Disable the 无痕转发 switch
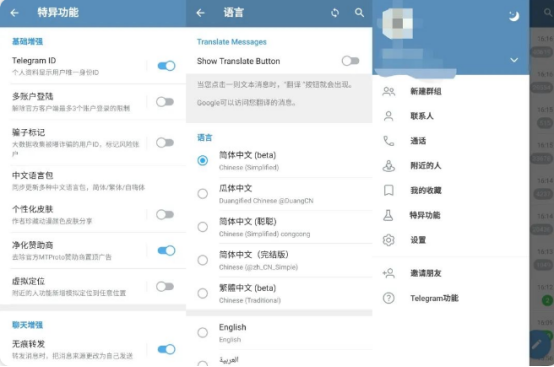Viewport: 554px width, 367px height. pos(166,349)
